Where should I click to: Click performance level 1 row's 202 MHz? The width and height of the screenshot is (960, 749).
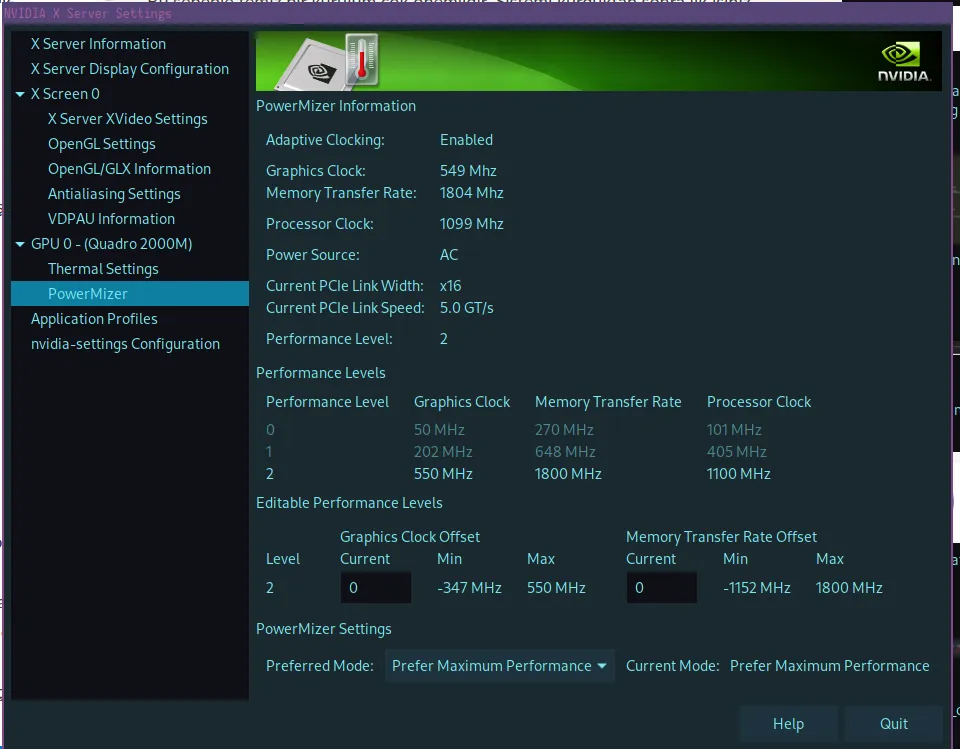click(x=443, y=452)
